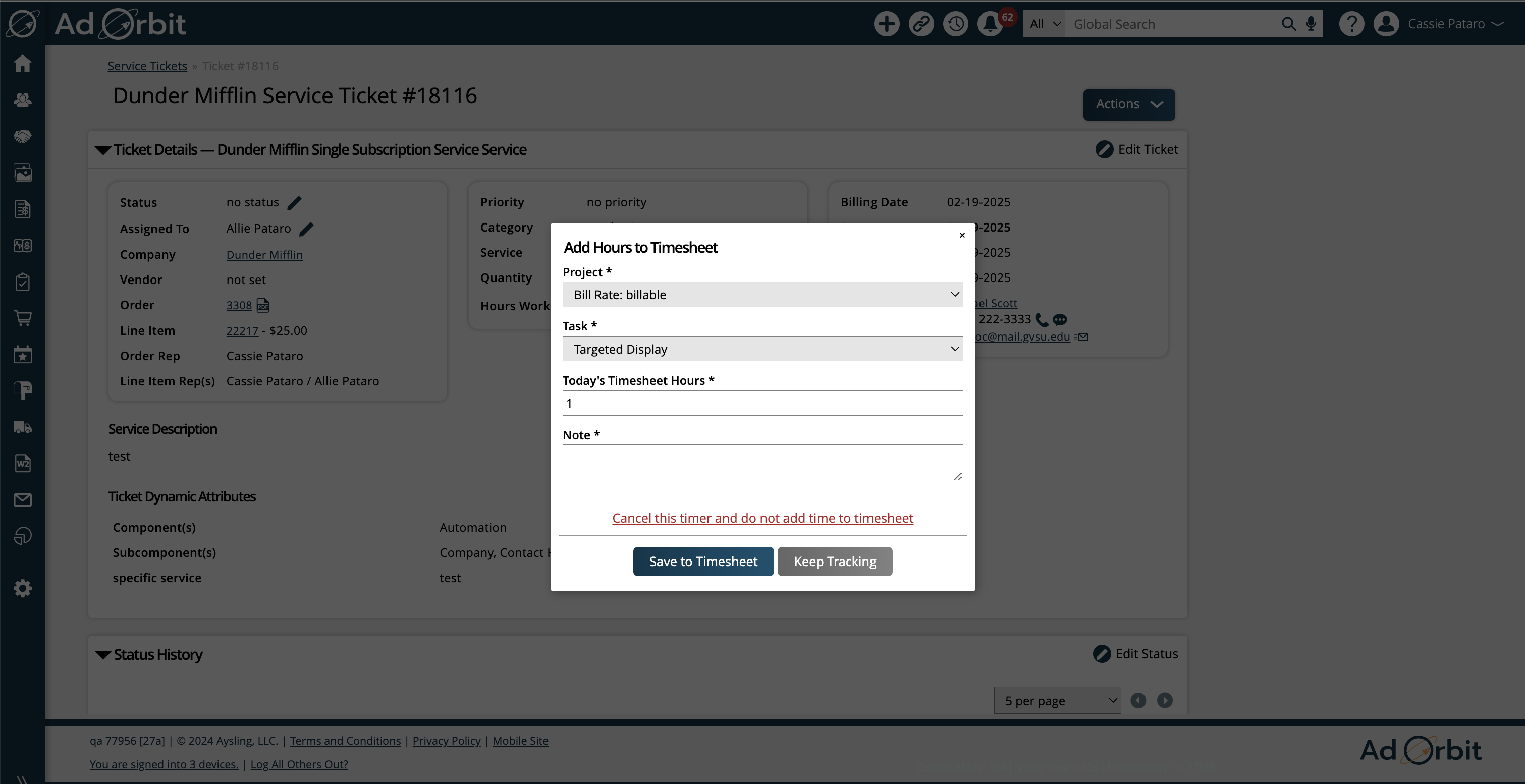
Task: Open notifications bell with 62 badge
Action: pyautogui.click(x=990, y=24)
